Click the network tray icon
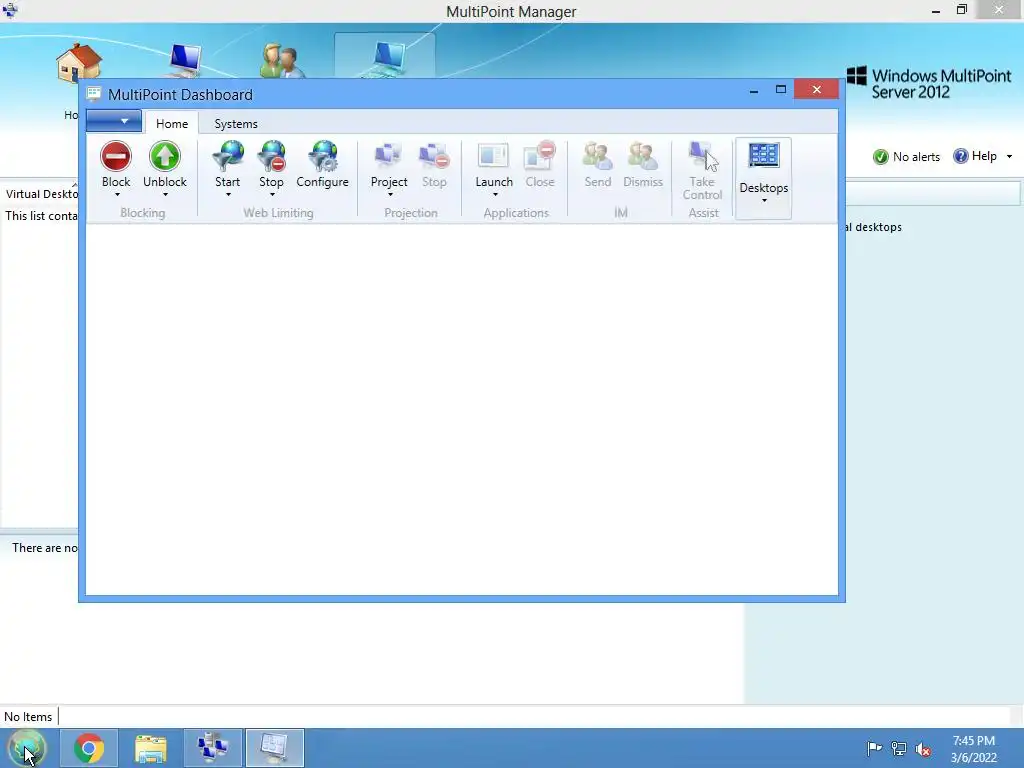This screenshot has height=768, width=1024. click(x=899, y=748)
